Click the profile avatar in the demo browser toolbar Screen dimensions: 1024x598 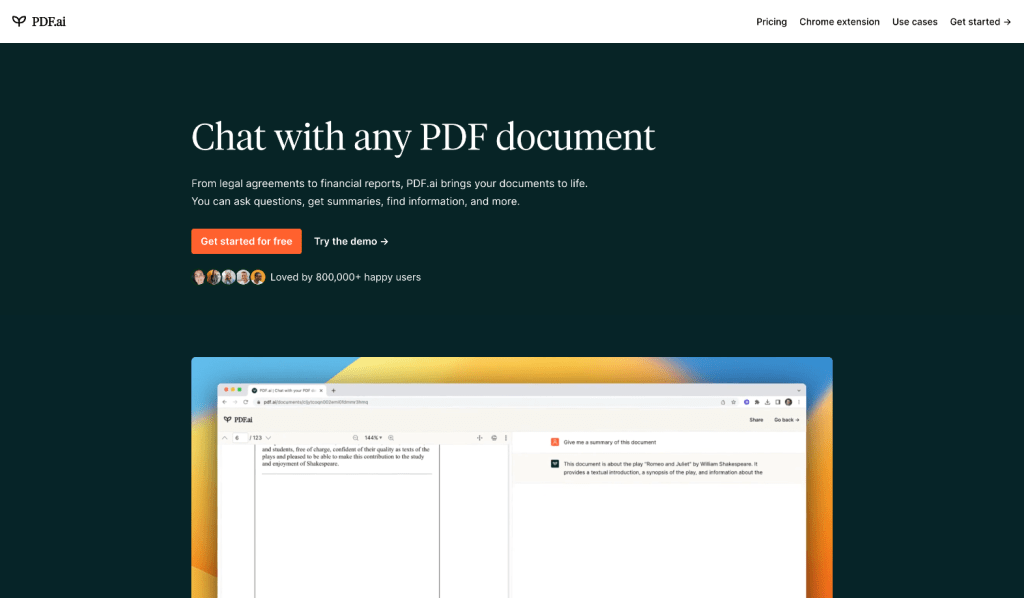pyautogui.click(x=788, y=402)
